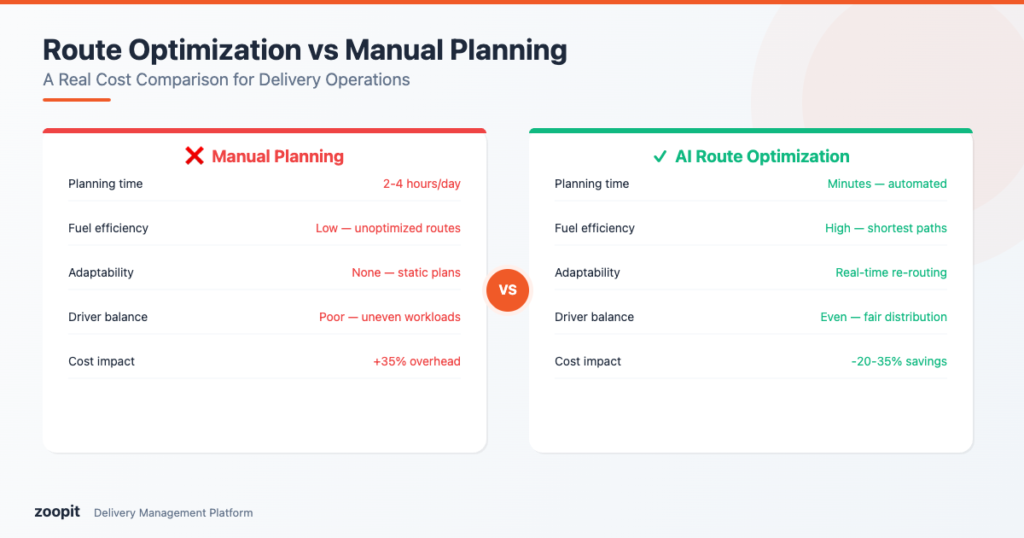Click the orange underline bar beneath the subtitle

[76, 99]
